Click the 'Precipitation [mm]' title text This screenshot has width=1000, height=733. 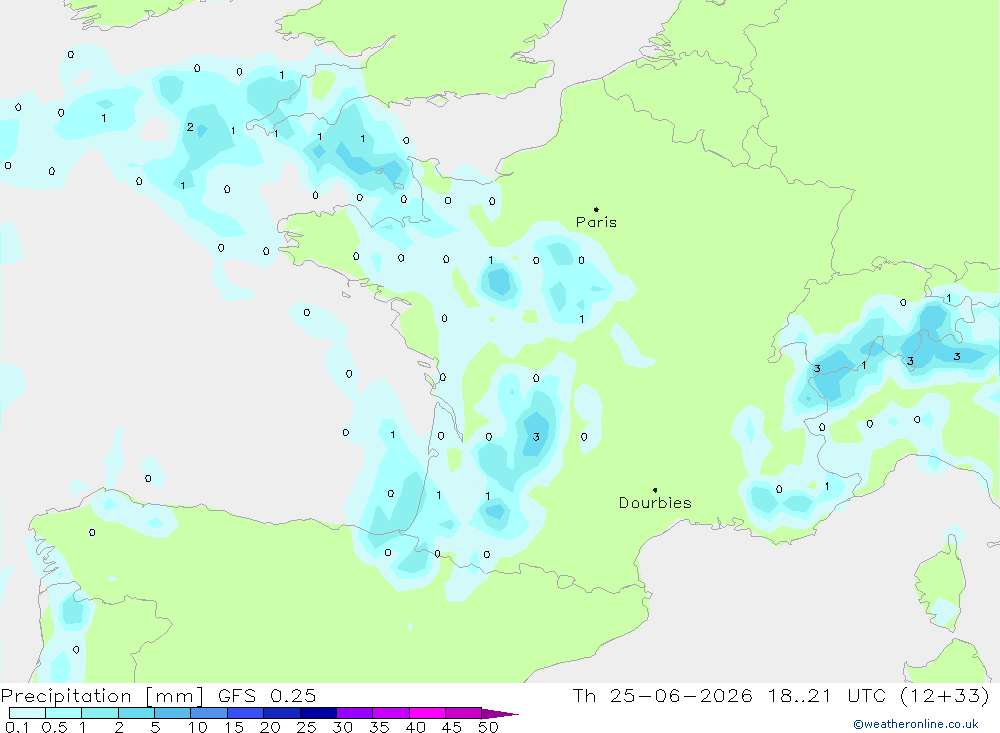pyautogui.click(x=102, y=696)
